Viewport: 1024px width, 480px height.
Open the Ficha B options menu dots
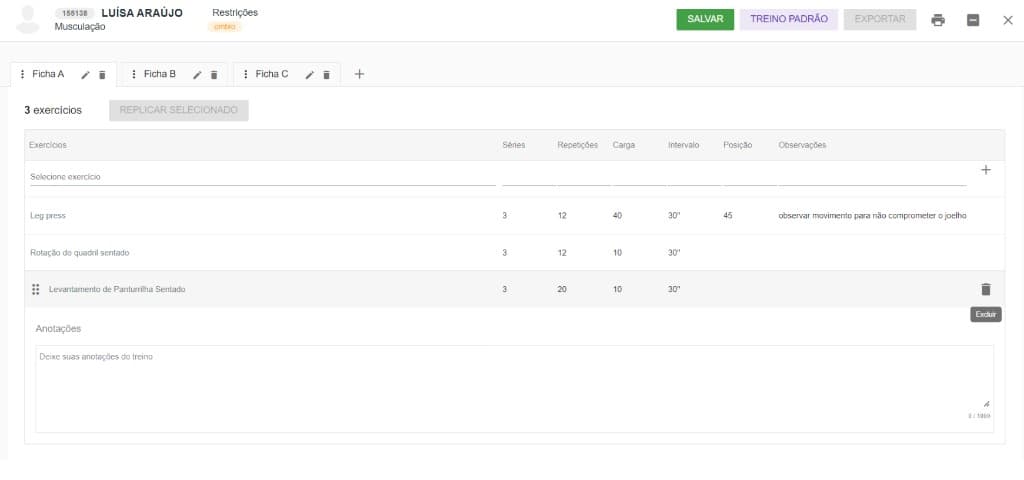pos(134,74)
